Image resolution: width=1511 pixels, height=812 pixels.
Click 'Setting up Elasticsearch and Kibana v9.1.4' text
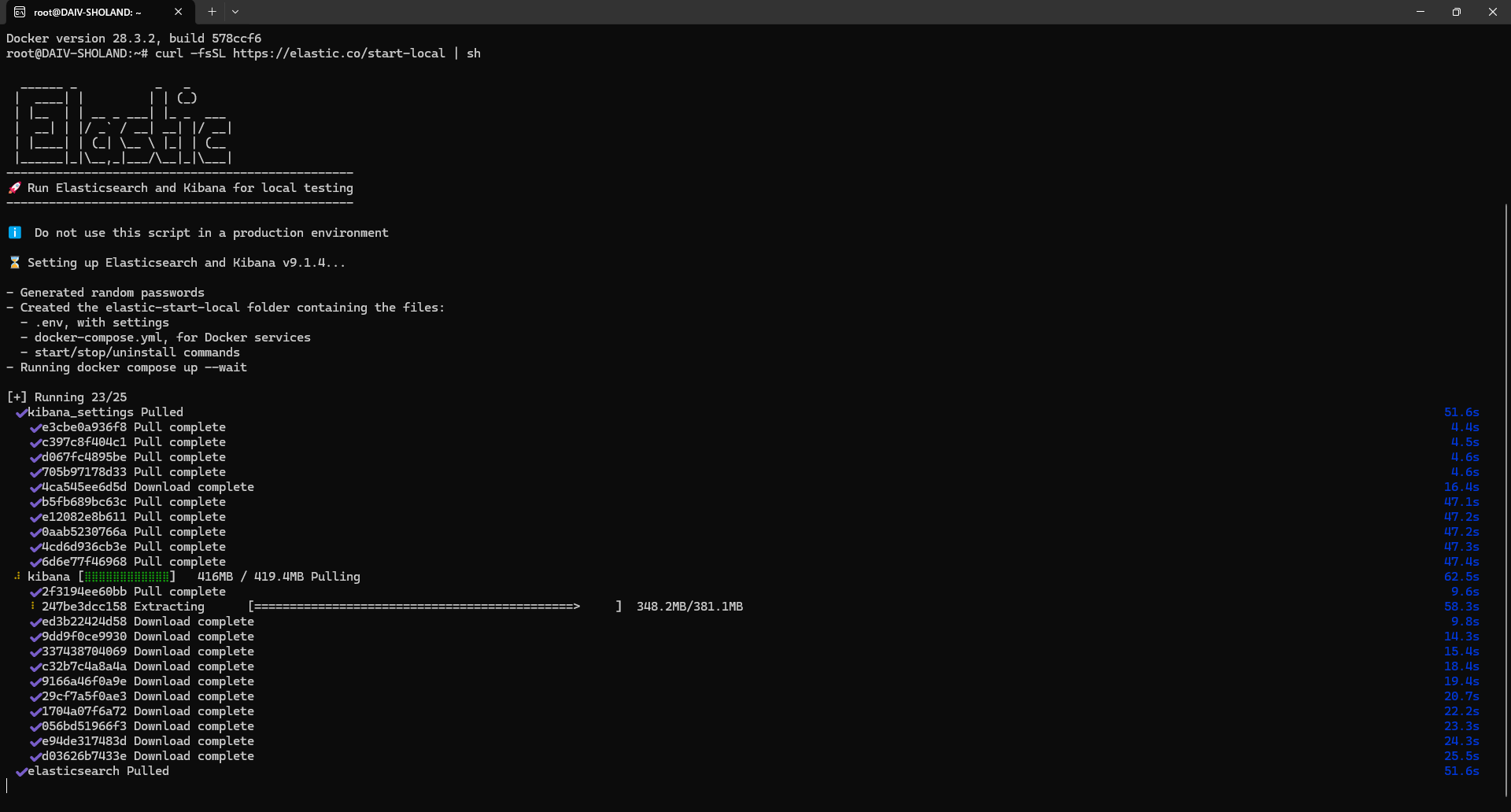coord(187,263)
